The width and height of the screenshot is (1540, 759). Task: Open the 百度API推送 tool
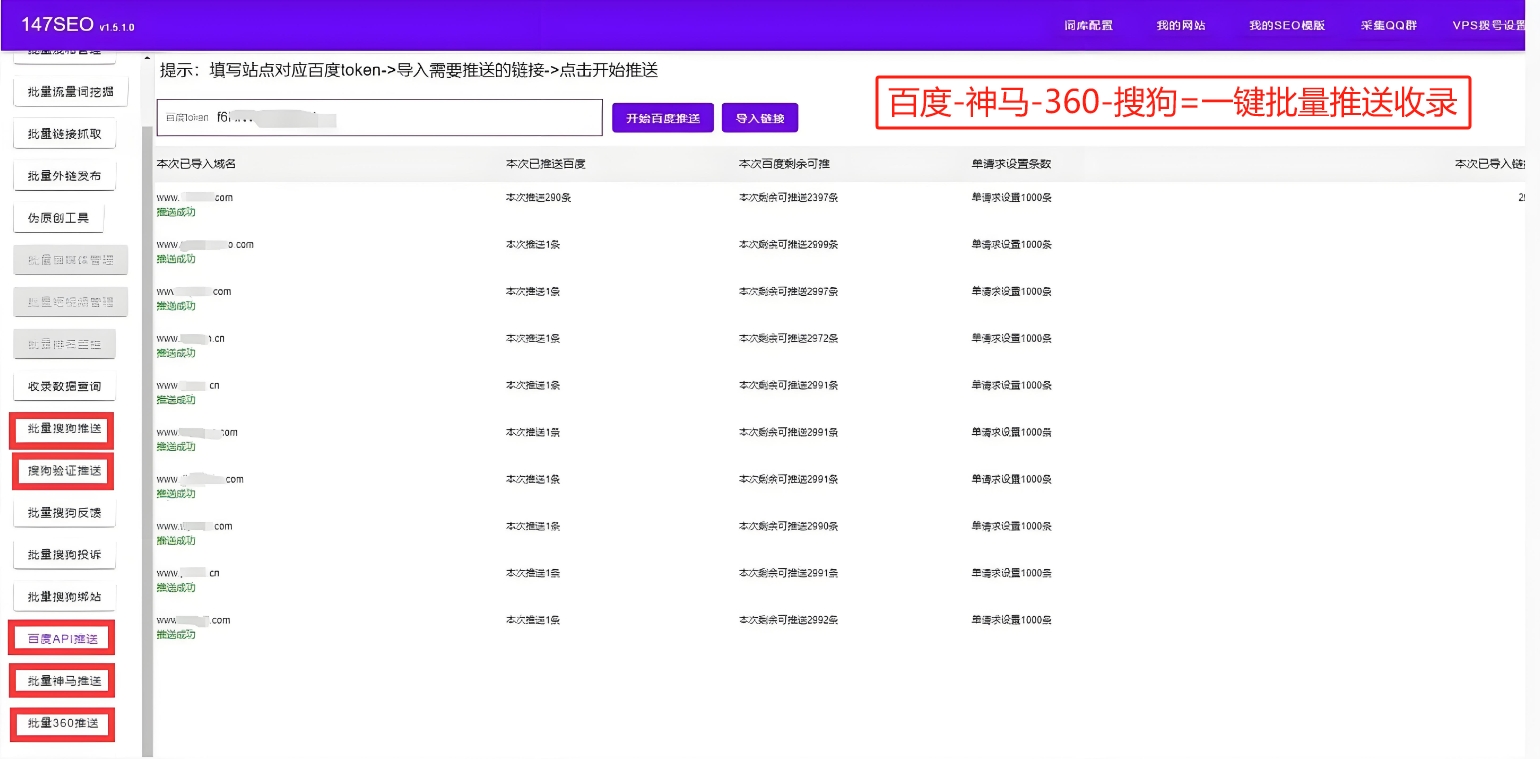(x=62, y=637)
